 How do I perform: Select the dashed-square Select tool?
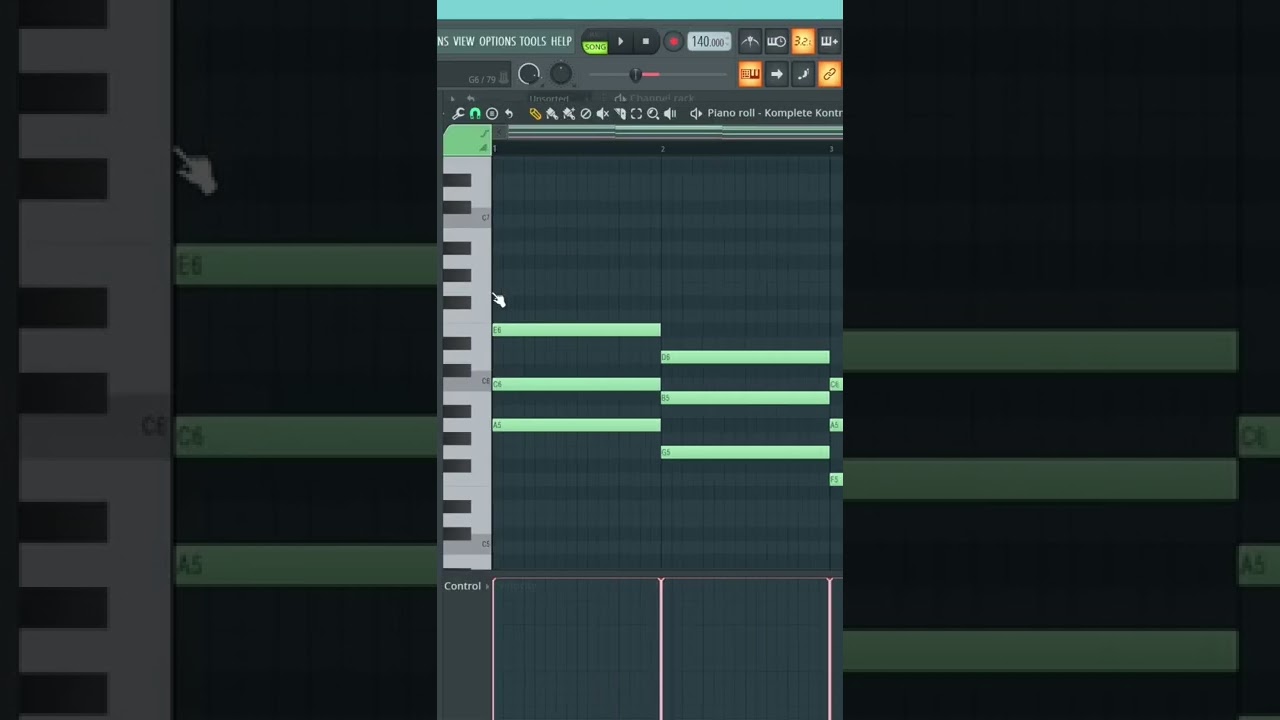(x=636, y=114)
